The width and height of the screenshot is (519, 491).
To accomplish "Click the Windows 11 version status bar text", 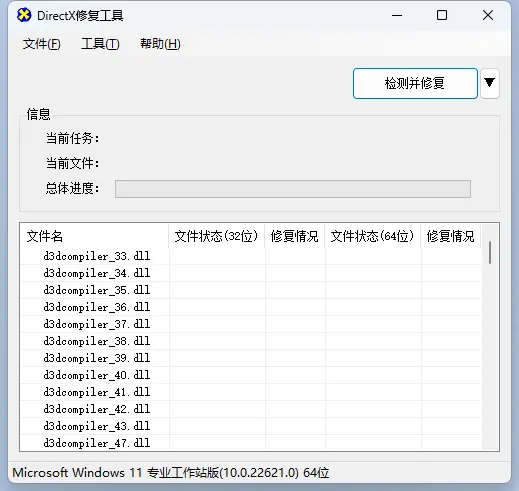I will tap(171, 473).
